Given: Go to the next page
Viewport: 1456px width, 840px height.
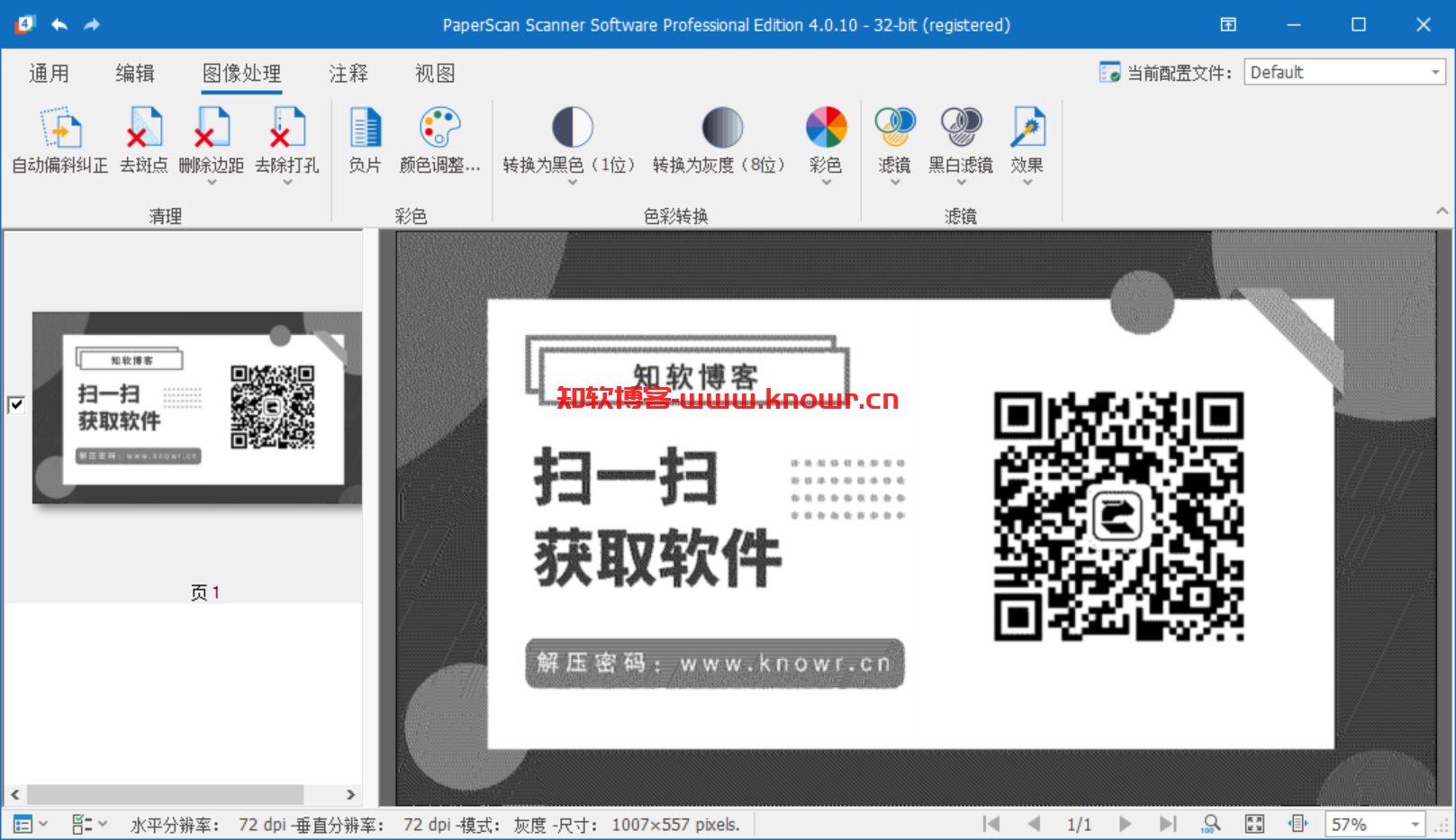Looking at the screenshot, I should point(1125,824).
